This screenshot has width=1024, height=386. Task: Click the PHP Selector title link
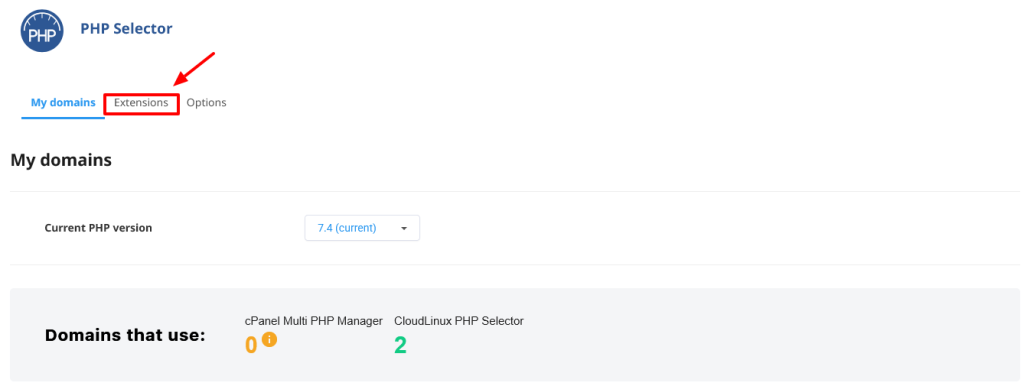click(127, 29)
